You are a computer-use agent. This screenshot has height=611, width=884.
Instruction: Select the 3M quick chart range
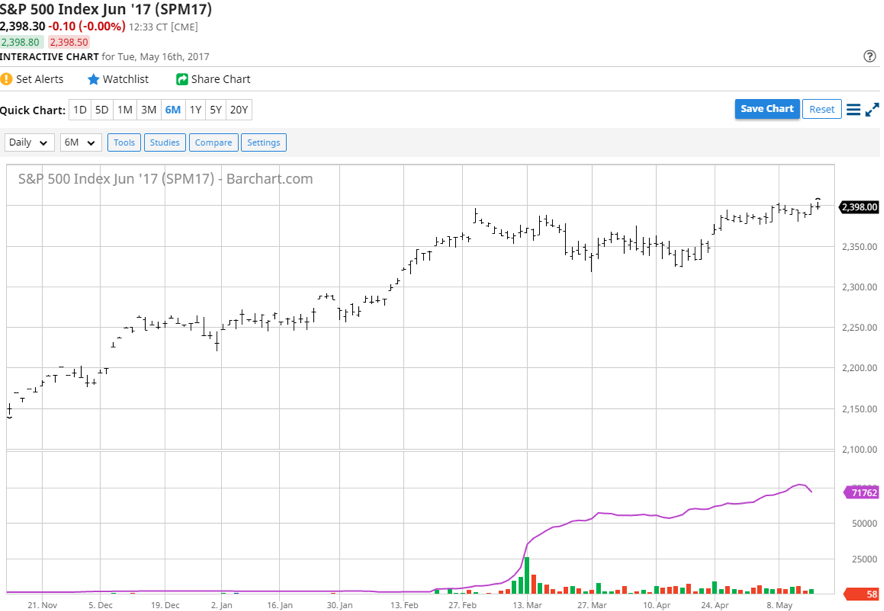coord(149,110)
